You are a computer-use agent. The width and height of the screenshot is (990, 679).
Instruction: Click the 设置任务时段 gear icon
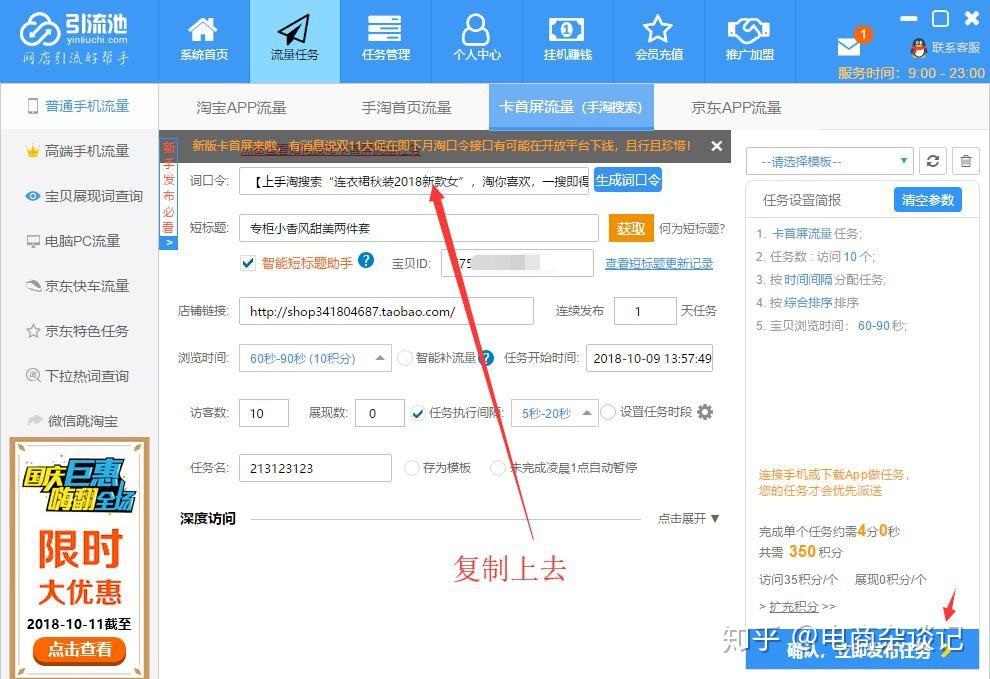(x=704, y=412)
